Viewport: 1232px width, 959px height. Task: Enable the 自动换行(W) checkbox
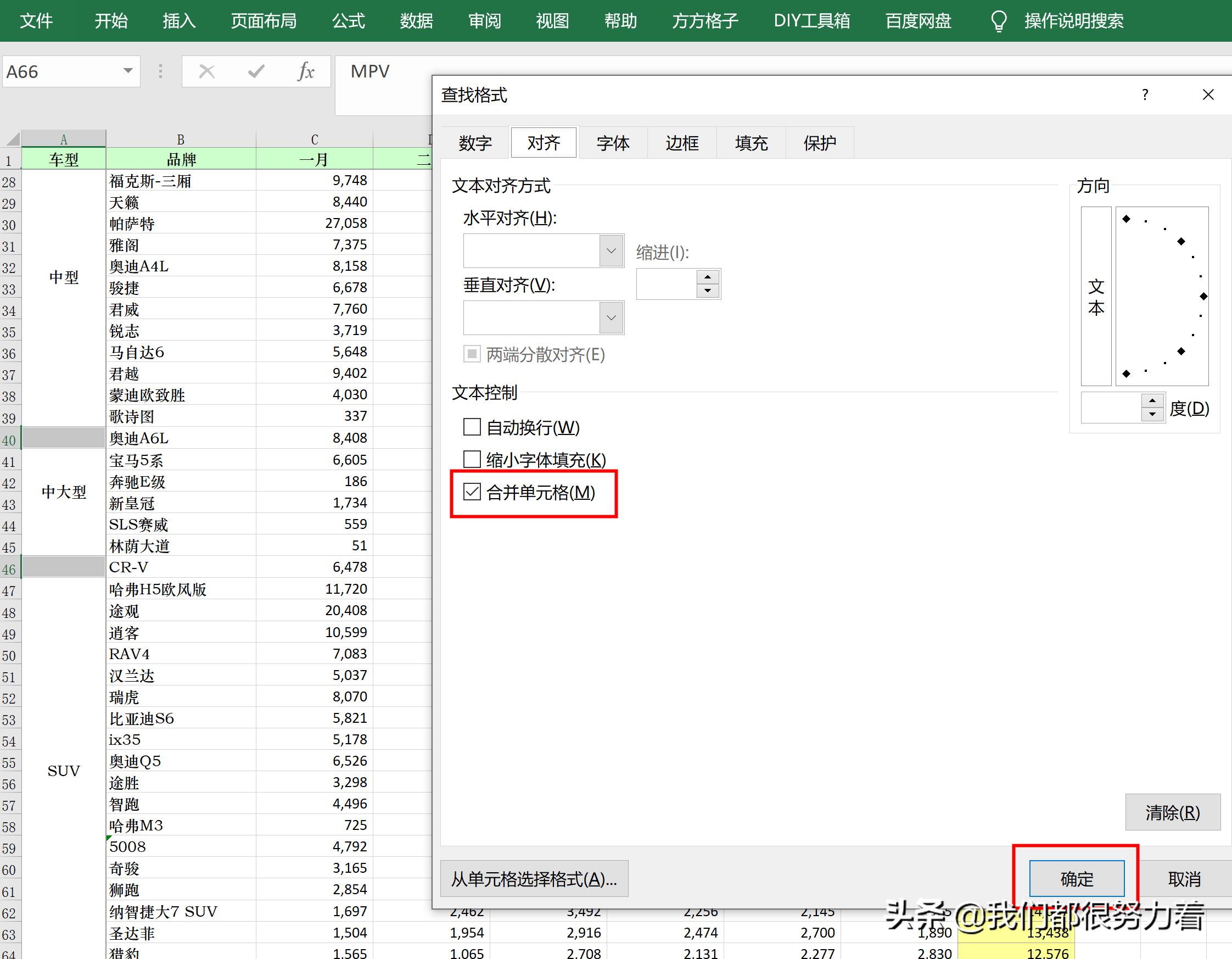point(472,427)
